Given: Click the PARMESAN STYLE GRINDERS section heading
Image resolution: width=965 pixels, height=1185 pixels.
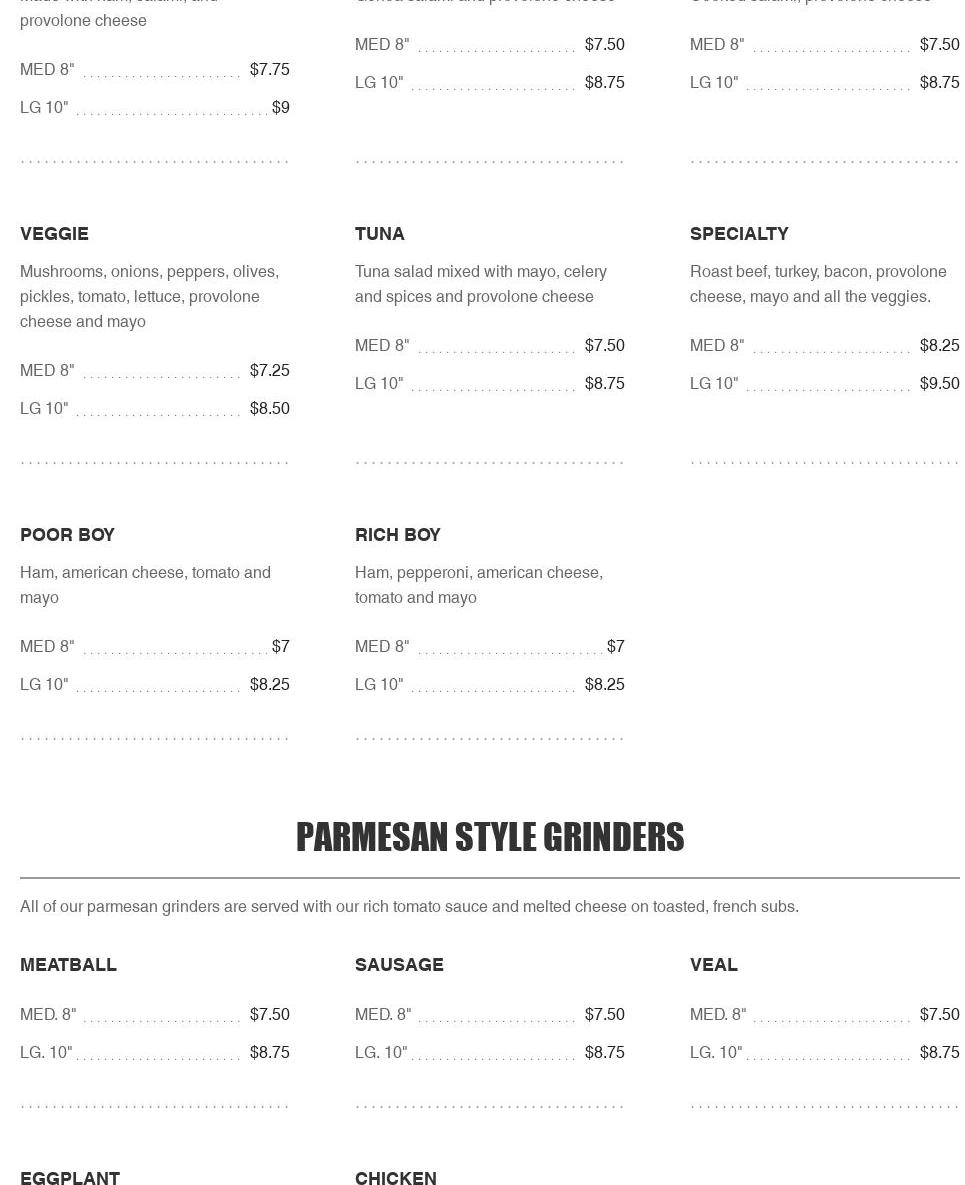Looking at the screenshot, I should (490, 837).
